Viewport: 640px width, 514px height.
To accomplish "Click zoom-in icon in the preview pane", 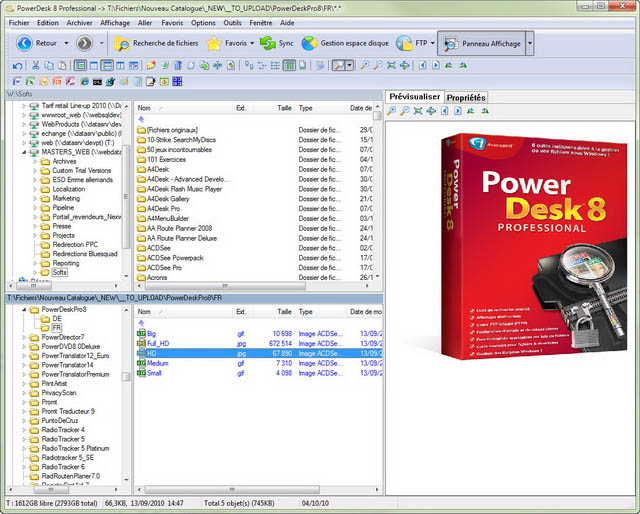I will [x=391, y=111].
